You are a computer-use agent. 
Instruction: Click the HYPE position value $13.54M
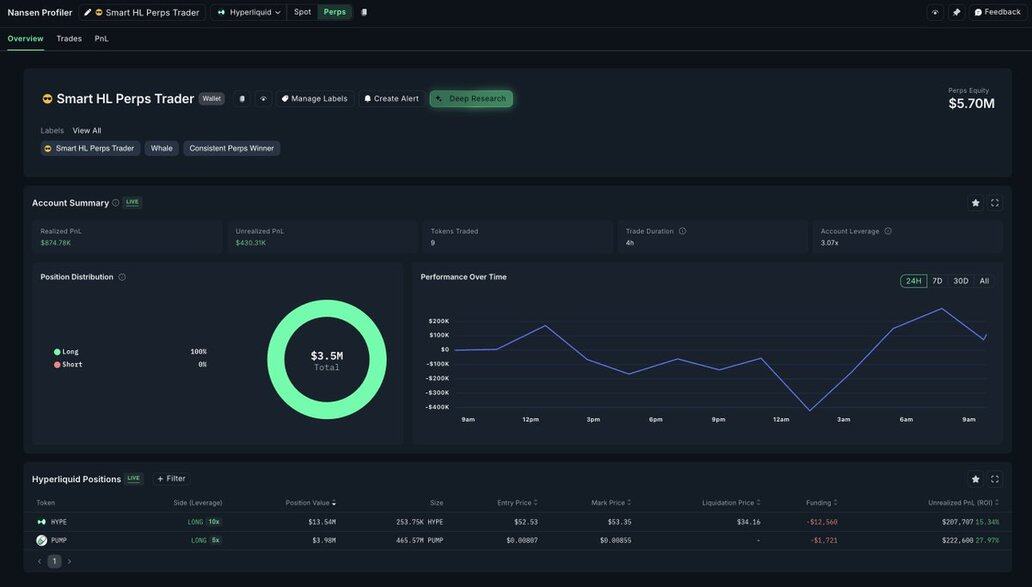point(322,522)
